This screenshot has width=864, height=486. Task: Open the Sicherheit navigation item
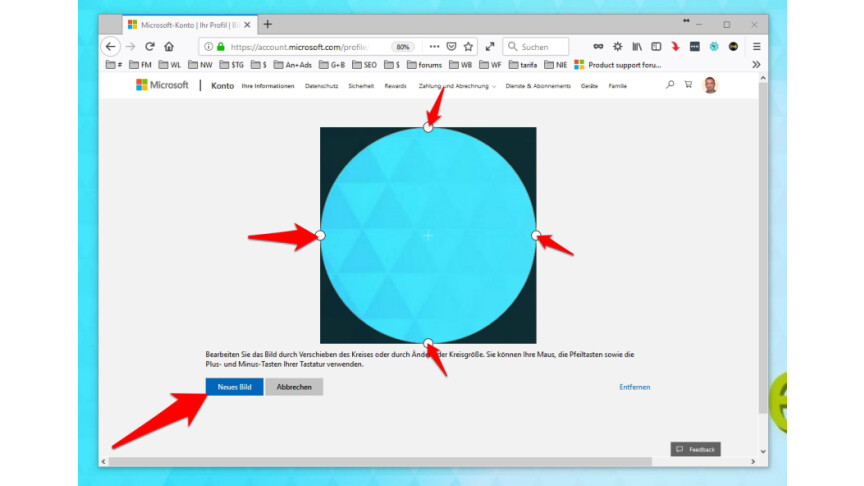click(361, 86)
